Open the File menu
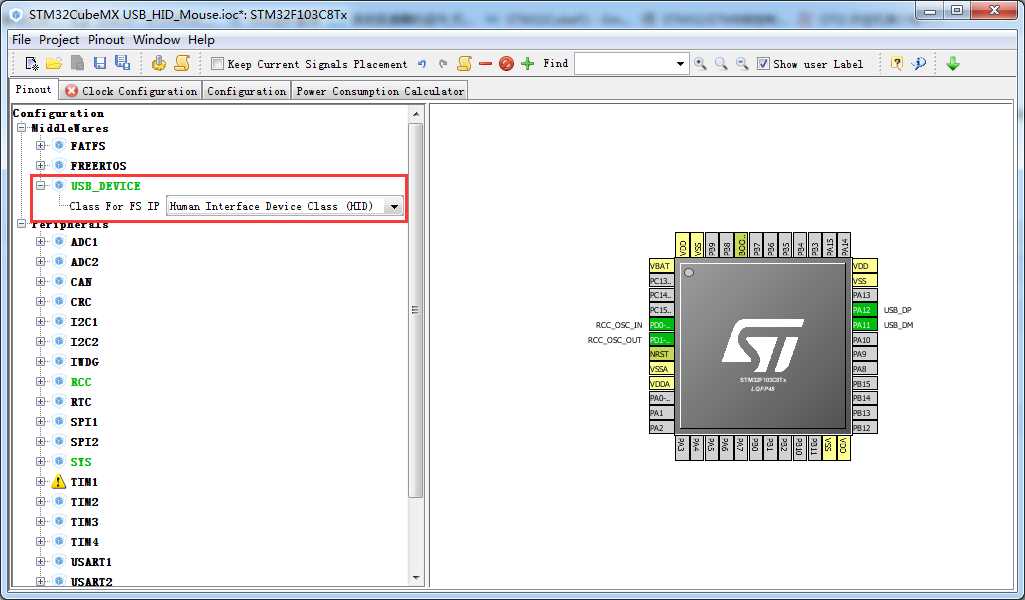The image size is (1025, 600). (x=21, y=40)
